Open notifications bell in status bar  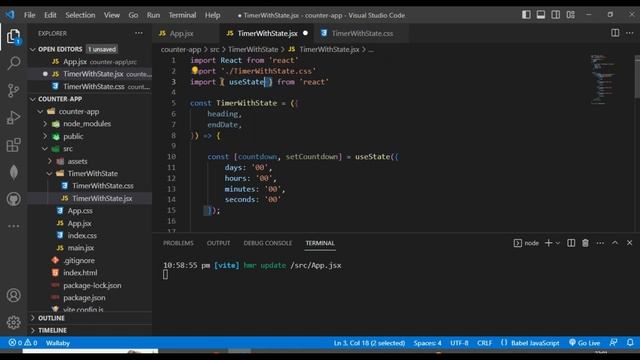(x=630, y=343)
